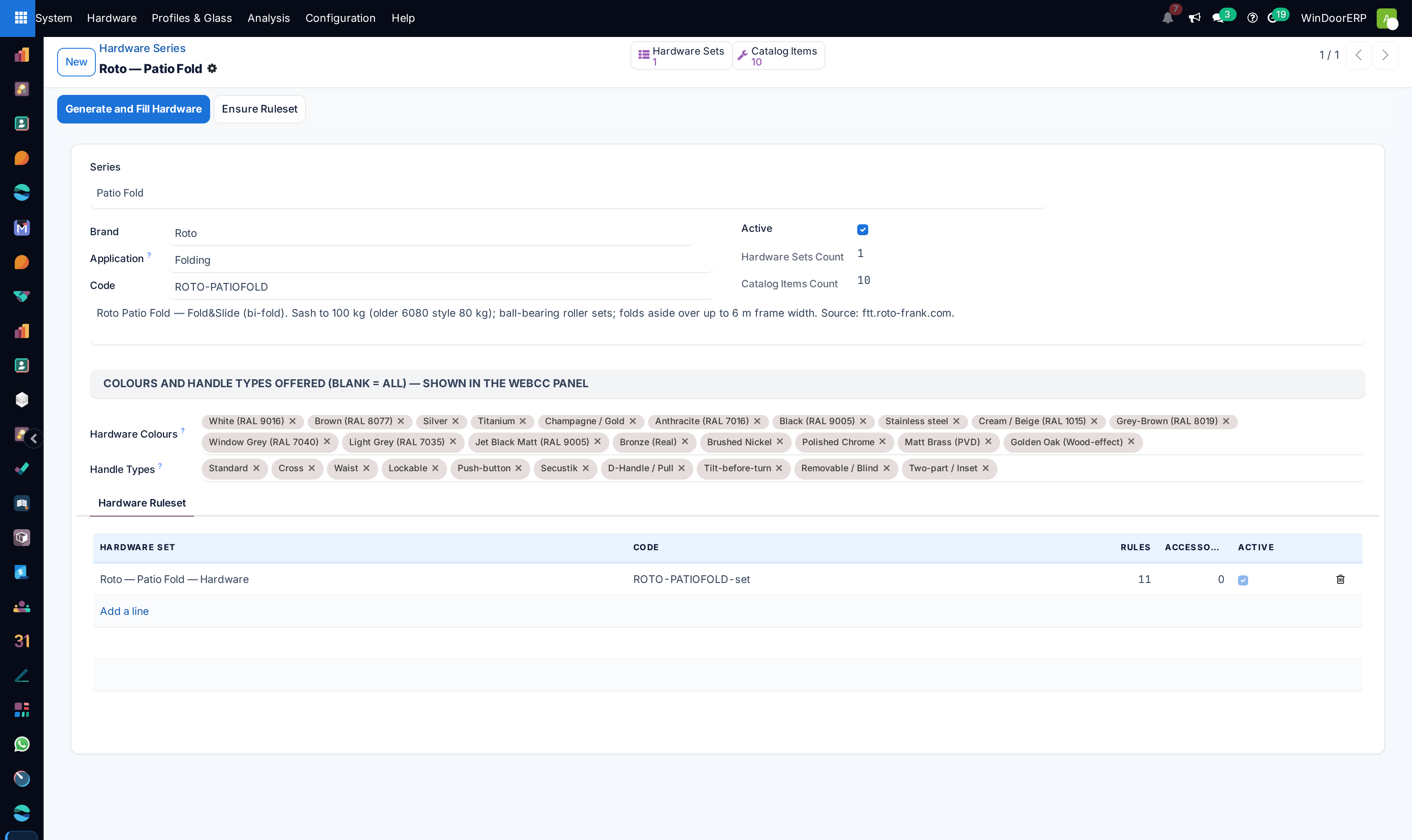Open the Analysis menu
This screenshot has height=840, width=1412.
tap(269, 18)
